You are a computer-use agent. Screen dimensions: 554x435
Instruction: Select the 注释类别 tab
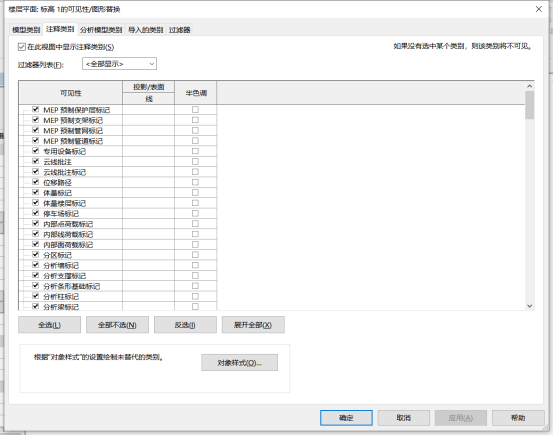(60, 29)
